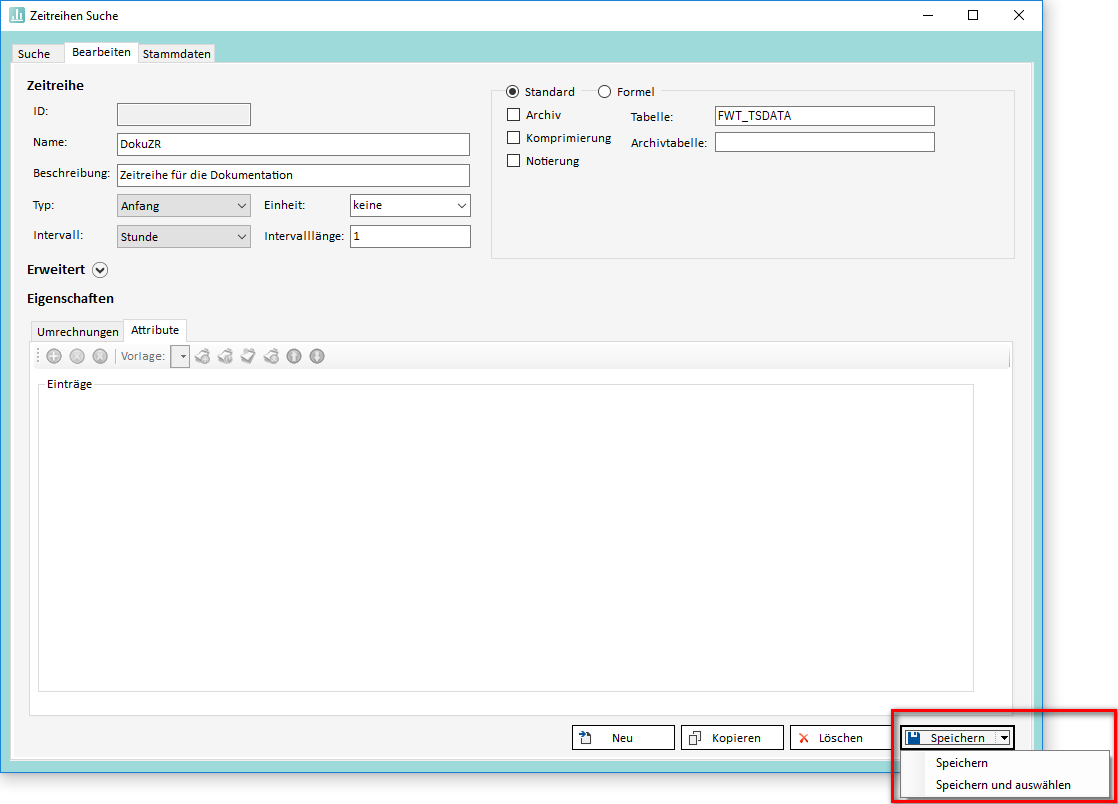Click the first template icon after Vorlage
1118x804 pixels.
(x=203, y=356)
